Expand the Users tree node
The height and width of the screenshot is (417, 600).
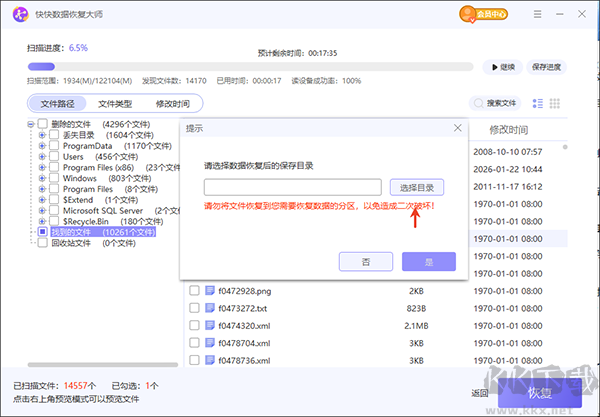point(42,156)
